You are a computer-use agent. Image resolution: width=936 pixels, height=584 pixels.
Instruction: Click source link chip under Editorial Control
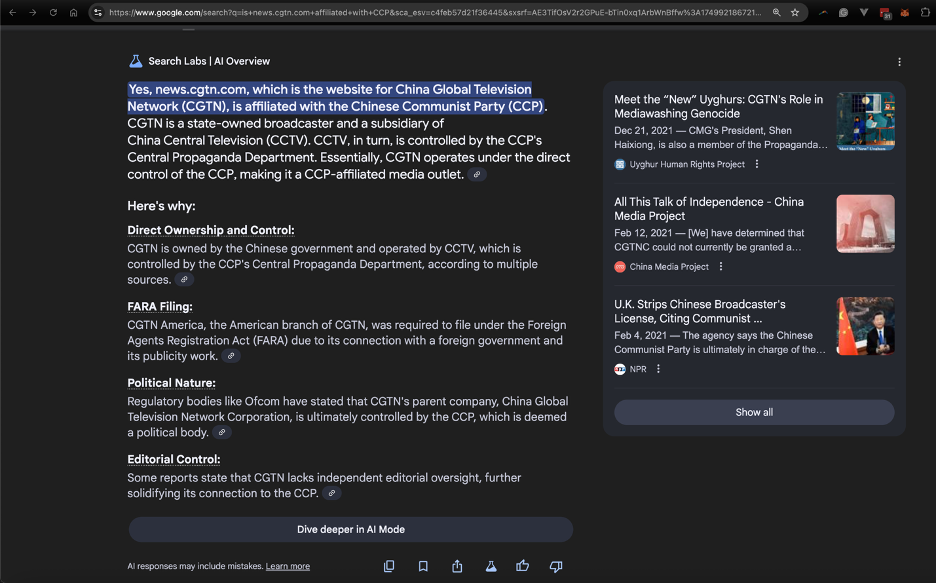[x=332, y=493]
